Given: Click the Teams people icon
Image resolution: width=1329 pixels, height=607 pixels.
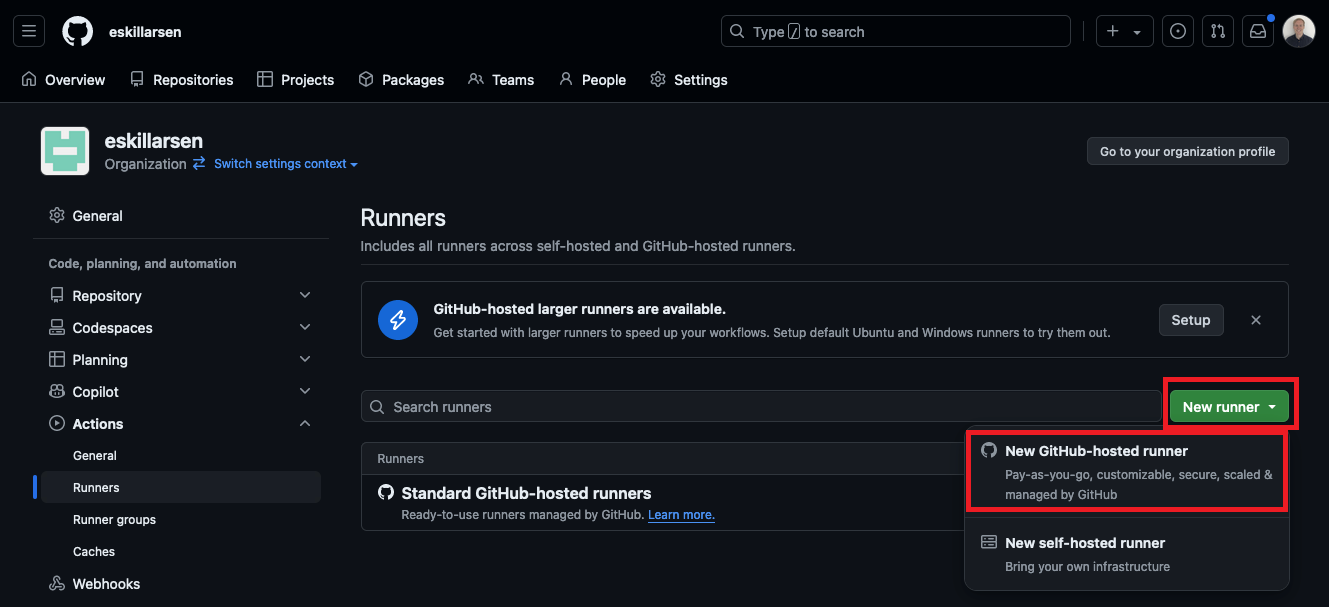Looking at the screenshot, I should [x=476, y=79].
